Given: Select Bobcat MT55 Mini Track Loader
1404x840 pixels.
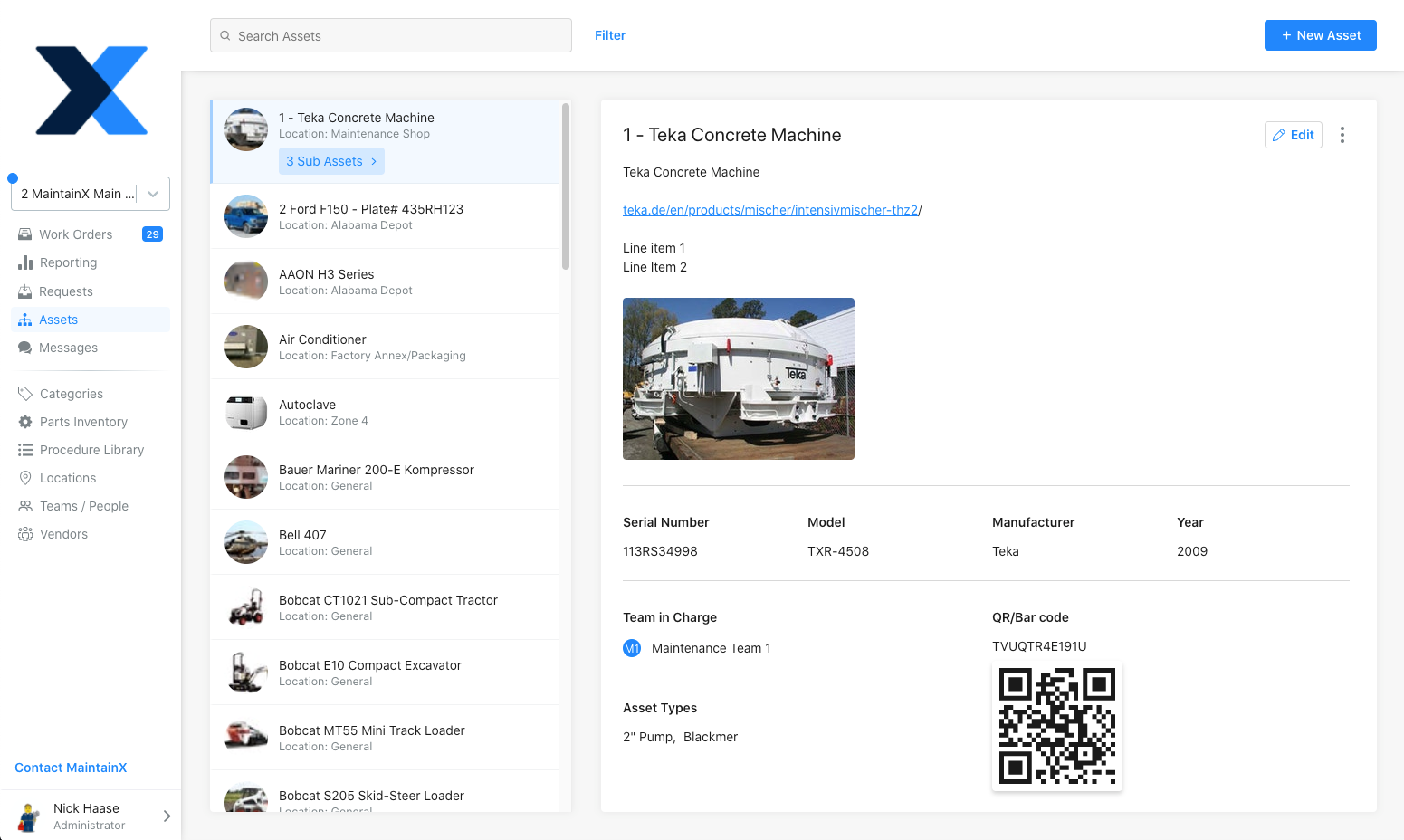Looking at the screenshot, I should (x=385, y=738).
